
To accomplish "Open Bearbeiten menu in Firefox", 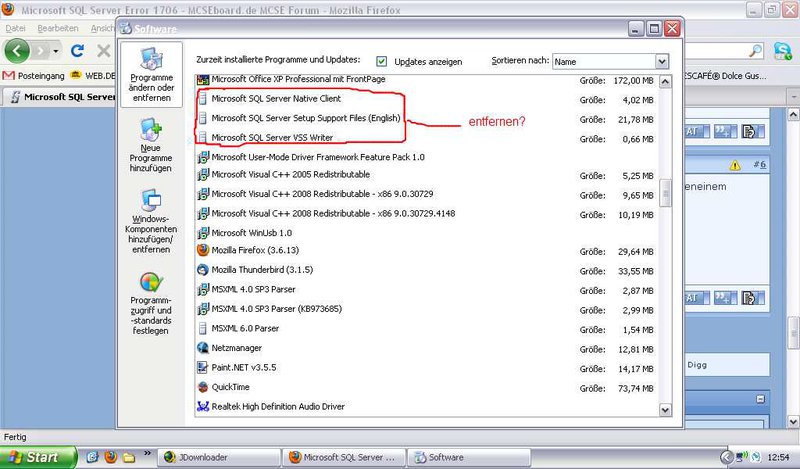I will (58, 28).
